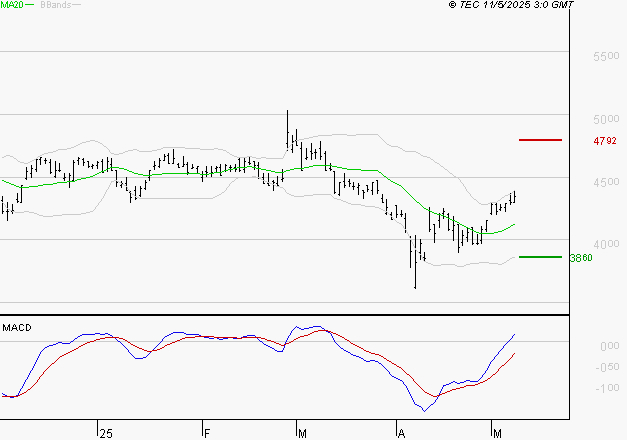Toggle the BBands legend label
Viewport: 627px width, 440px height.
[x=53, y=5]
